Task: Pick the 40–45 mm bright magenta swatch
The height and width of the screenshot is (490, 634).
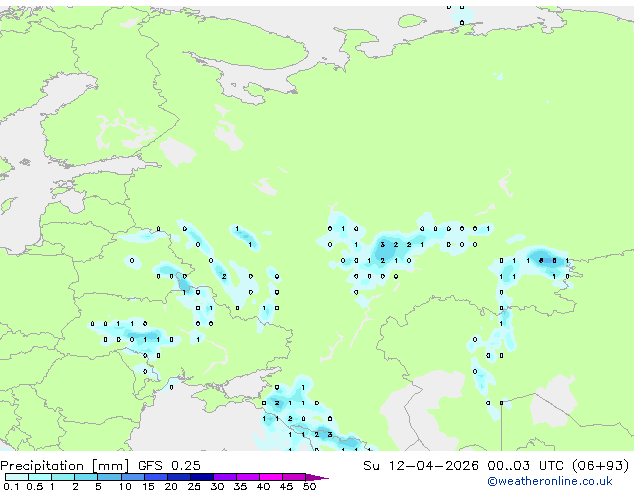Action: click(271, 477)
